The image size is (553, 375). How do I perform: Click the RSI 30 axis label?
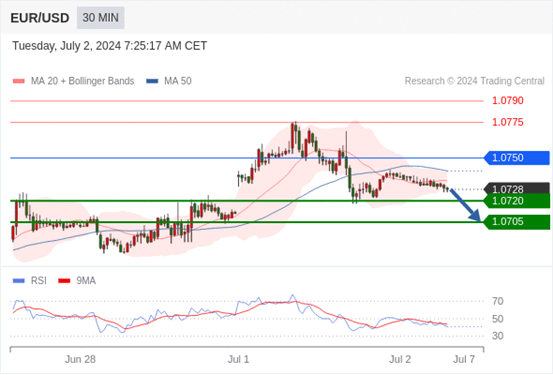[498, 336]
